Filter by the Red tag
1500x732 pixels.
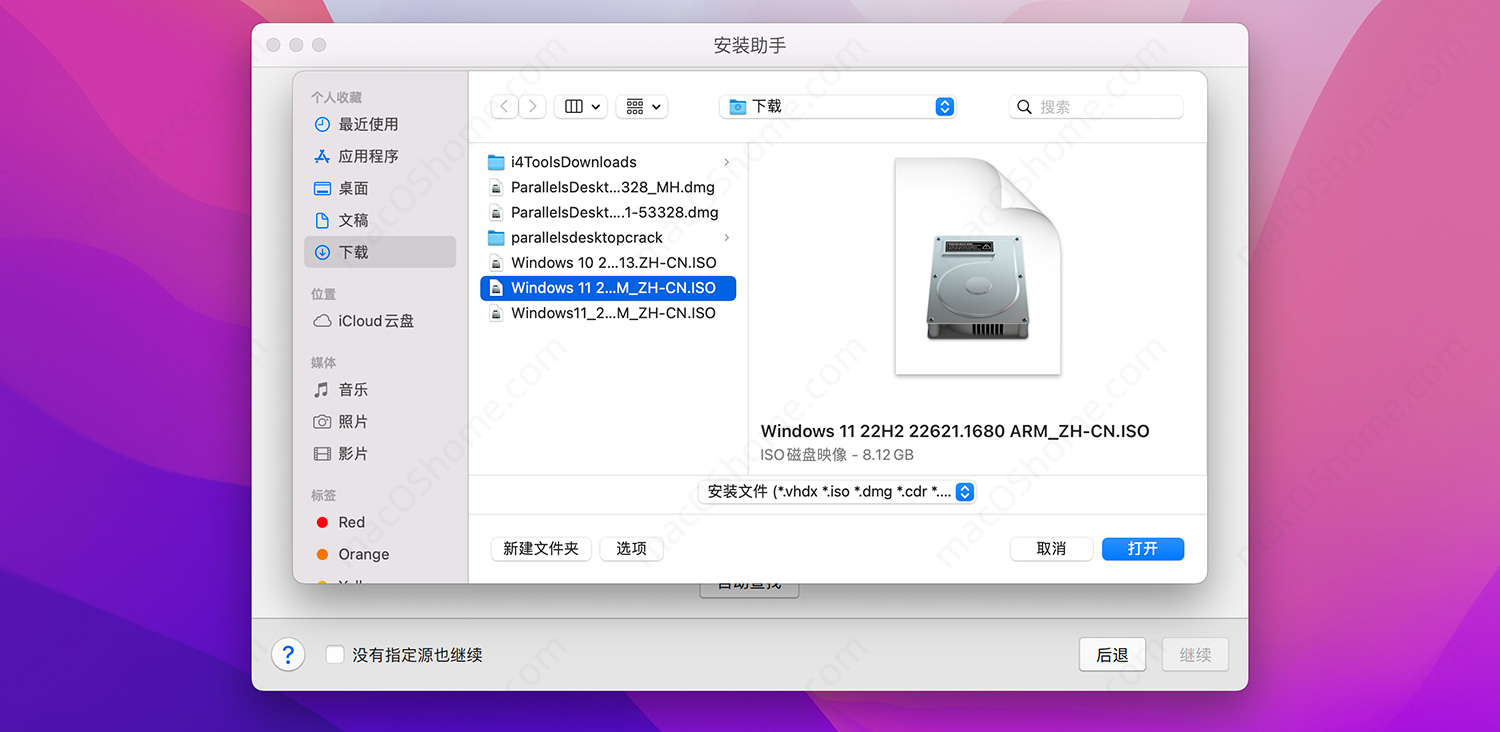350,522
